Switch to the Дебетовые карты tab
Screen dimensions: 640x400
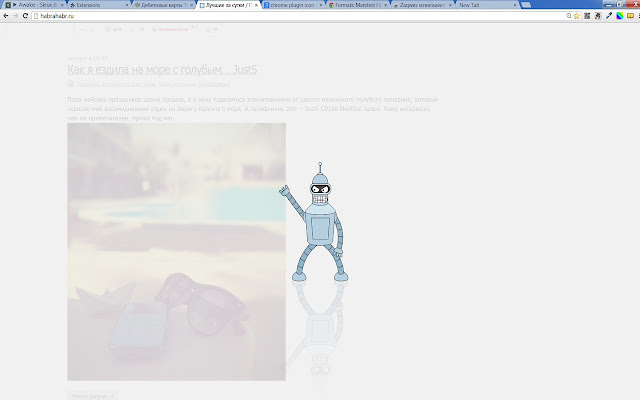(x=164, y=5)
